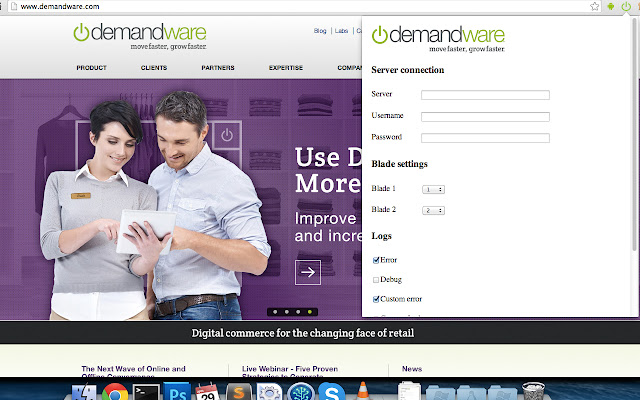Open the Blade 2 dropdown
This screenshot has width=640, height=400.
(x=433, y=211)
